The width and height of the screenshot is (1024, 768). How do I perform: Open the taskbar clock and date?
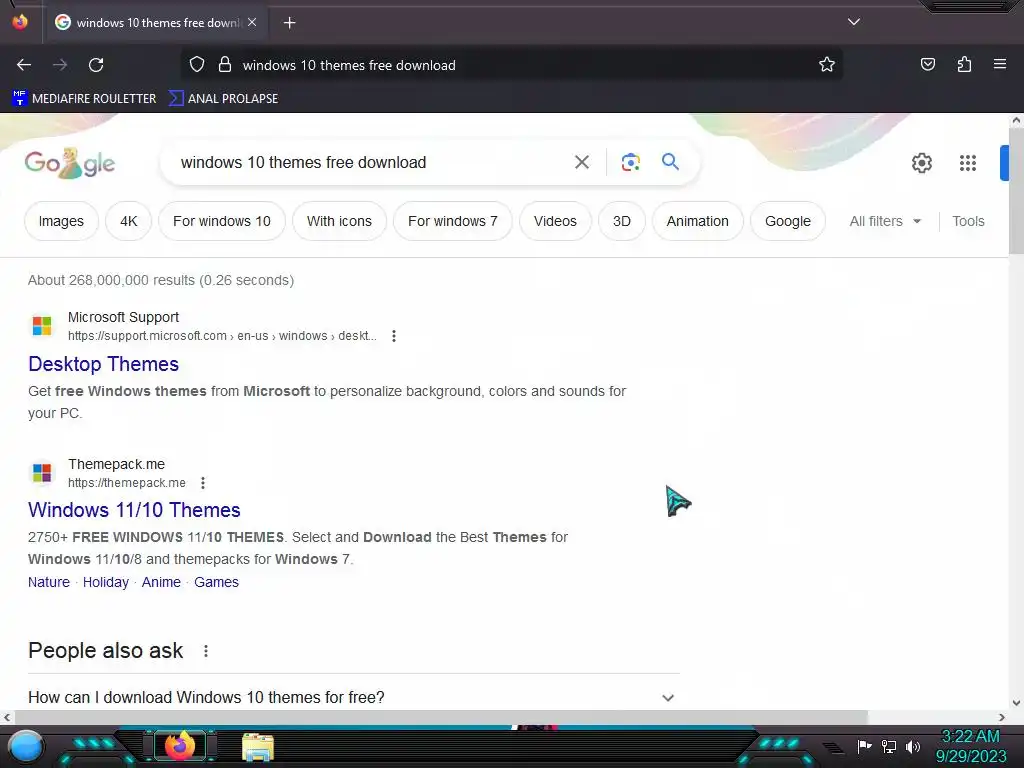tap(970, 746)
